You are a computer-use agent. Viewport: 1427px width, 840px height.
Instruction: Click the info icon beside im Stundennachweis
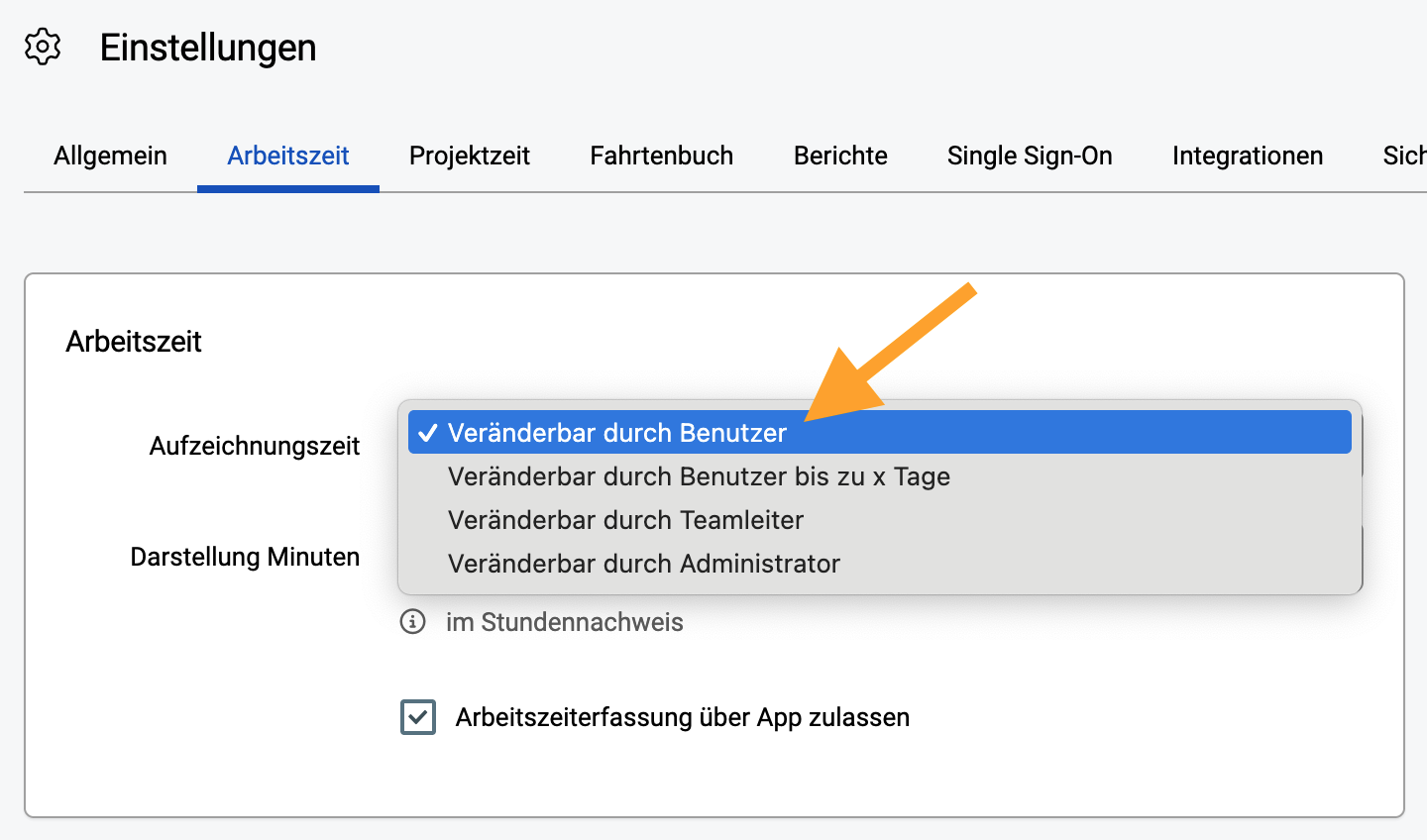pos(413,621)
